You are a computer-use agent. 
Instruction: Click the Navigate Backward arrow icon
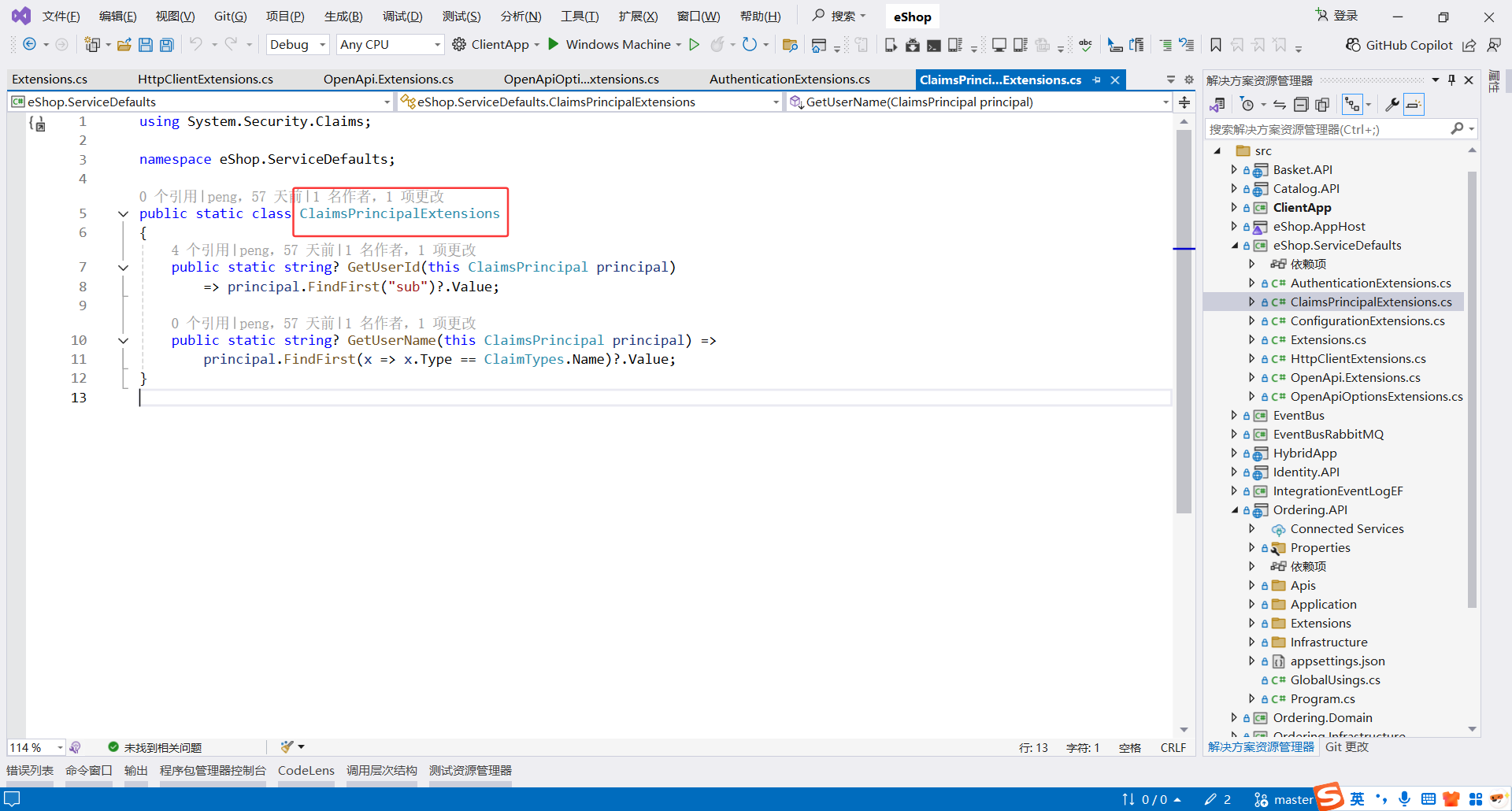click(x=29, y=45)
